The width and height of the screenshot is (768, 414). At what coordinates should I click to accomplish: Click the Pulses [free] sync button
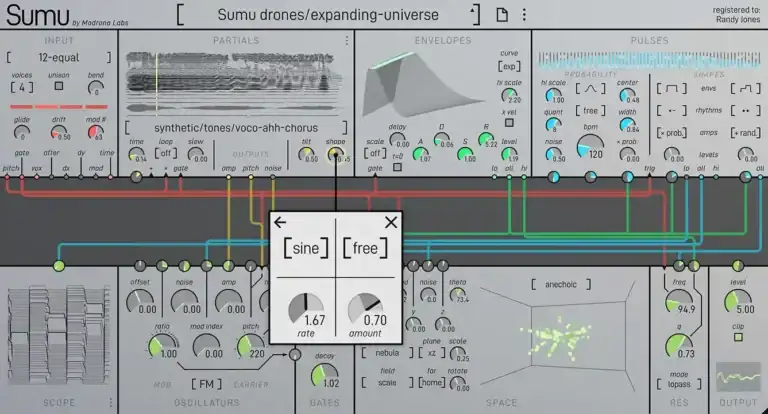(x=590, y=111)
